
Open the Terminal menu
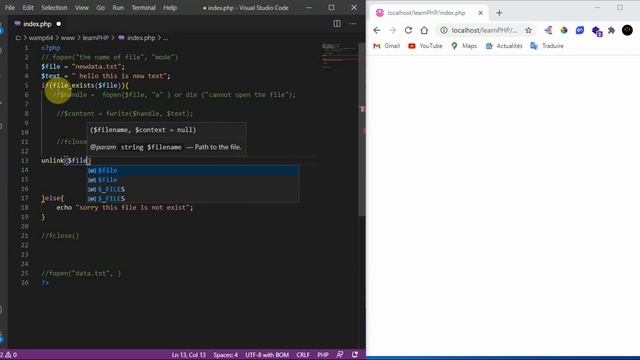(143, 8)
